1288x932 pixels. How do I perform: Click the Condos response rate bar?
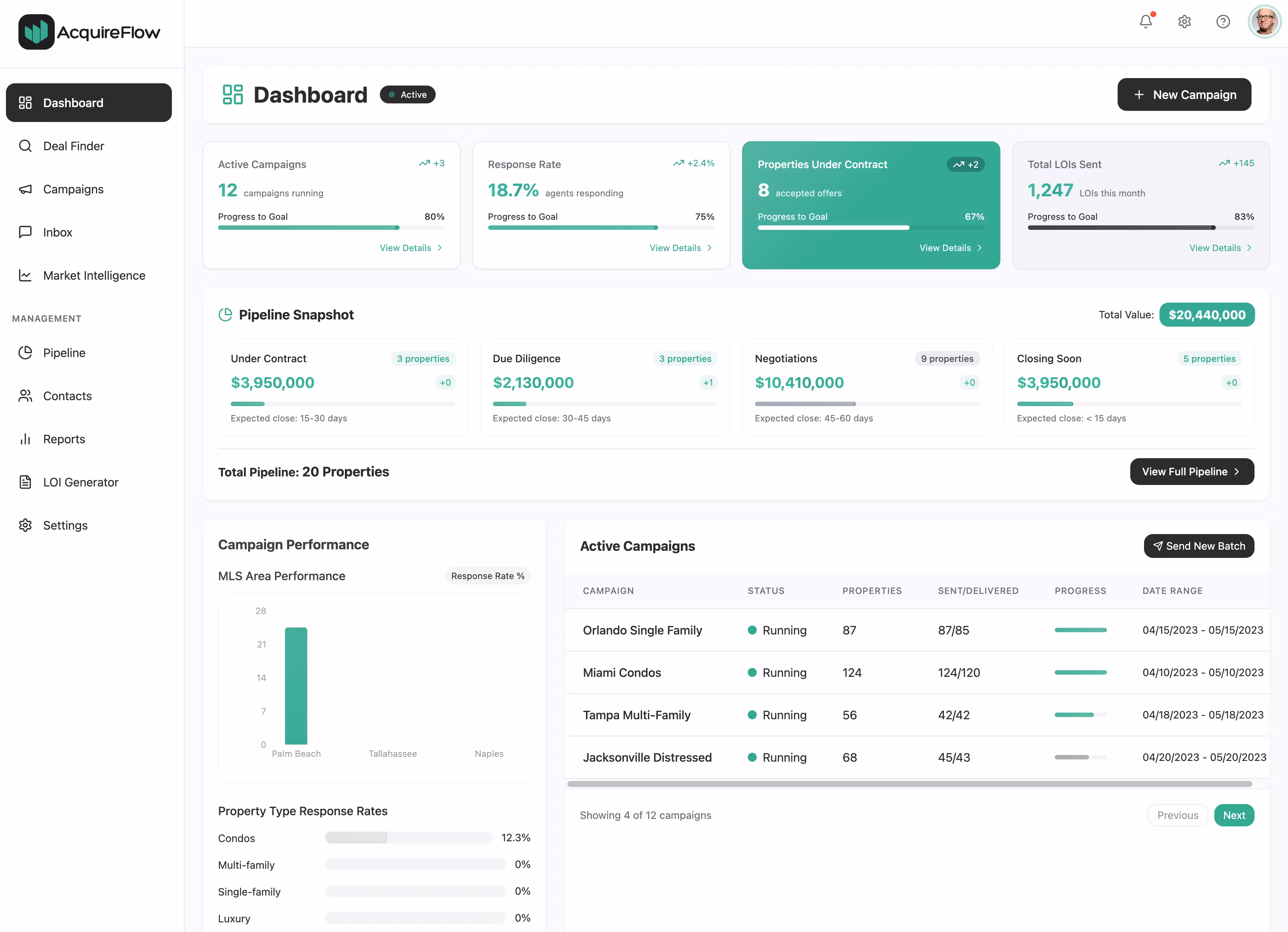click(408, 838)
